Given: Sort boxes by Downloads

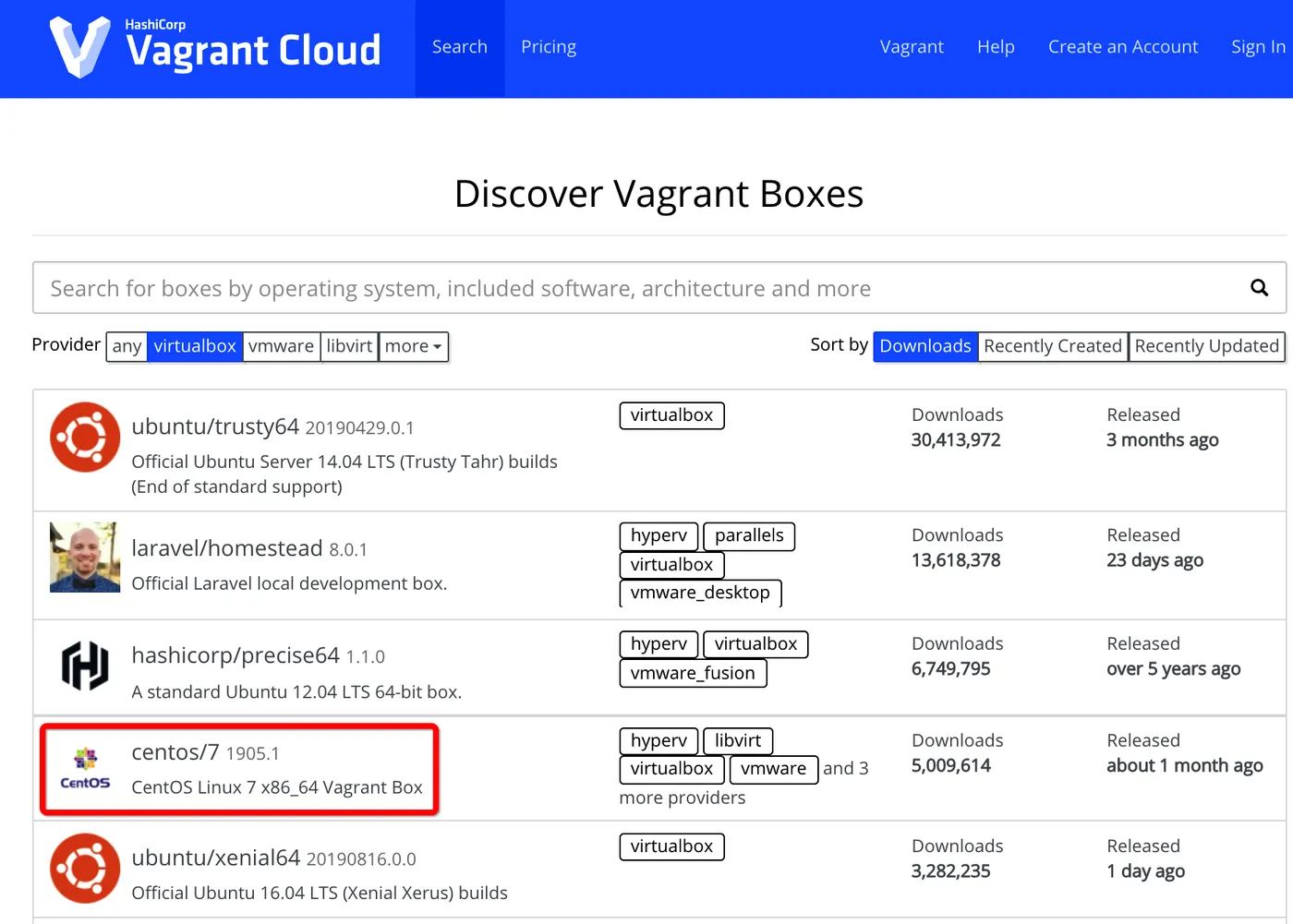Looking at the screenshot, I should [x=925, y=346].
